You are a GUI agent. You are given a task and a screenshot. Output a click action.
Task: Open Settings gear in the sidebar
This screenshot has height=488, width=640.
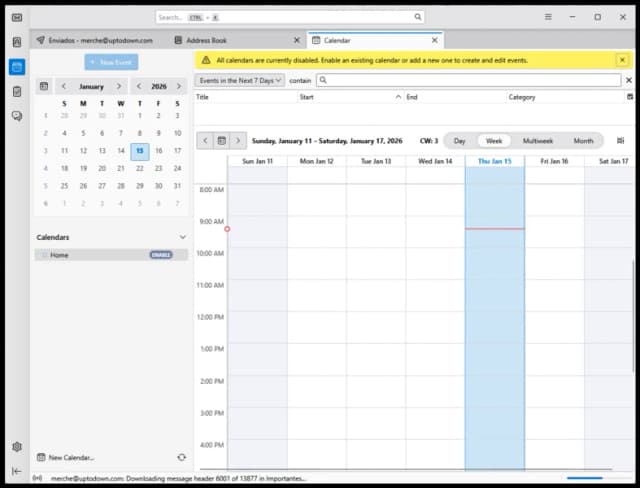pyautogui.click(x=17, y=447)
